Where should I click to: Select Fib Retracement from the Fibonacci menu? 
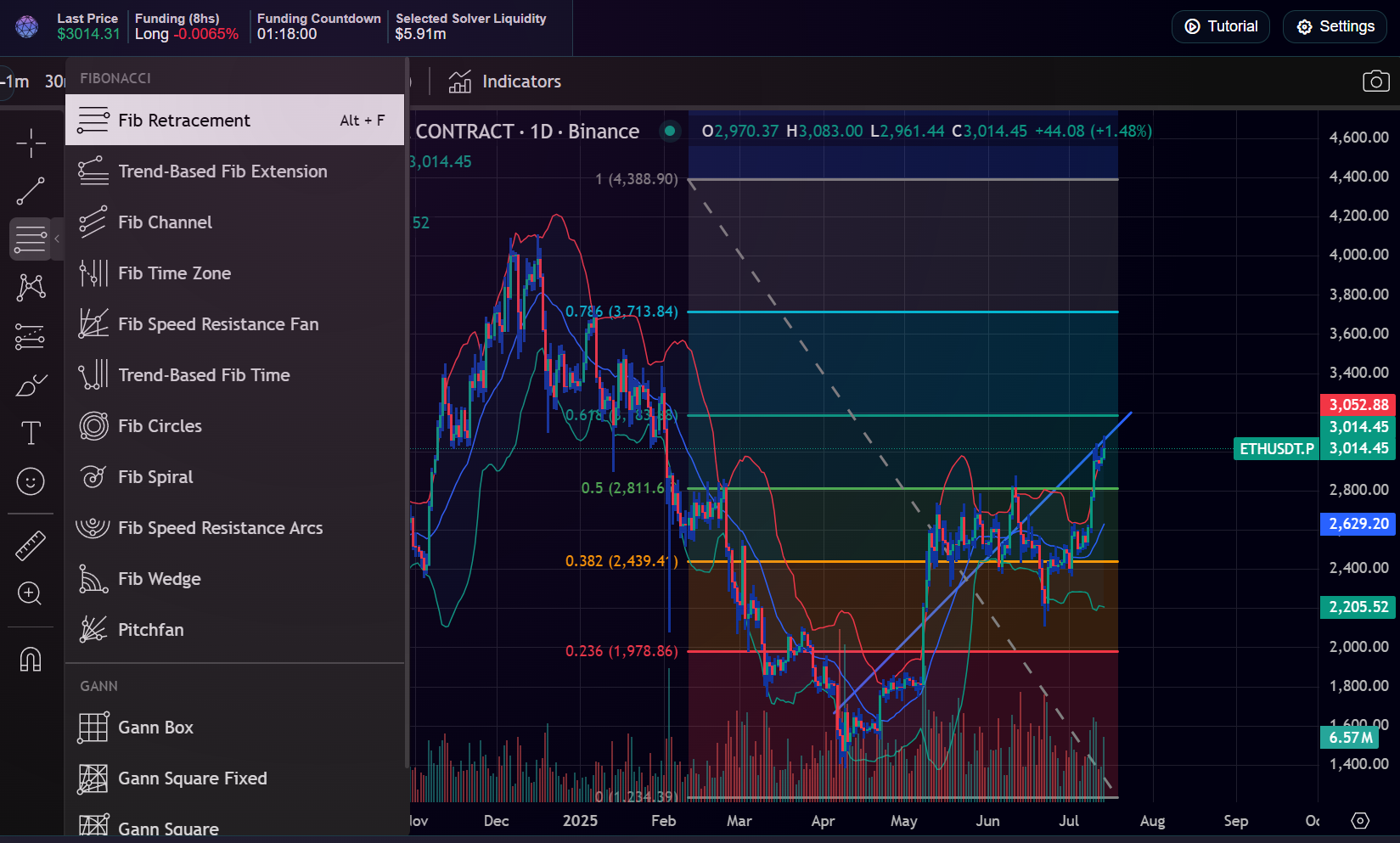click(184, 120)
